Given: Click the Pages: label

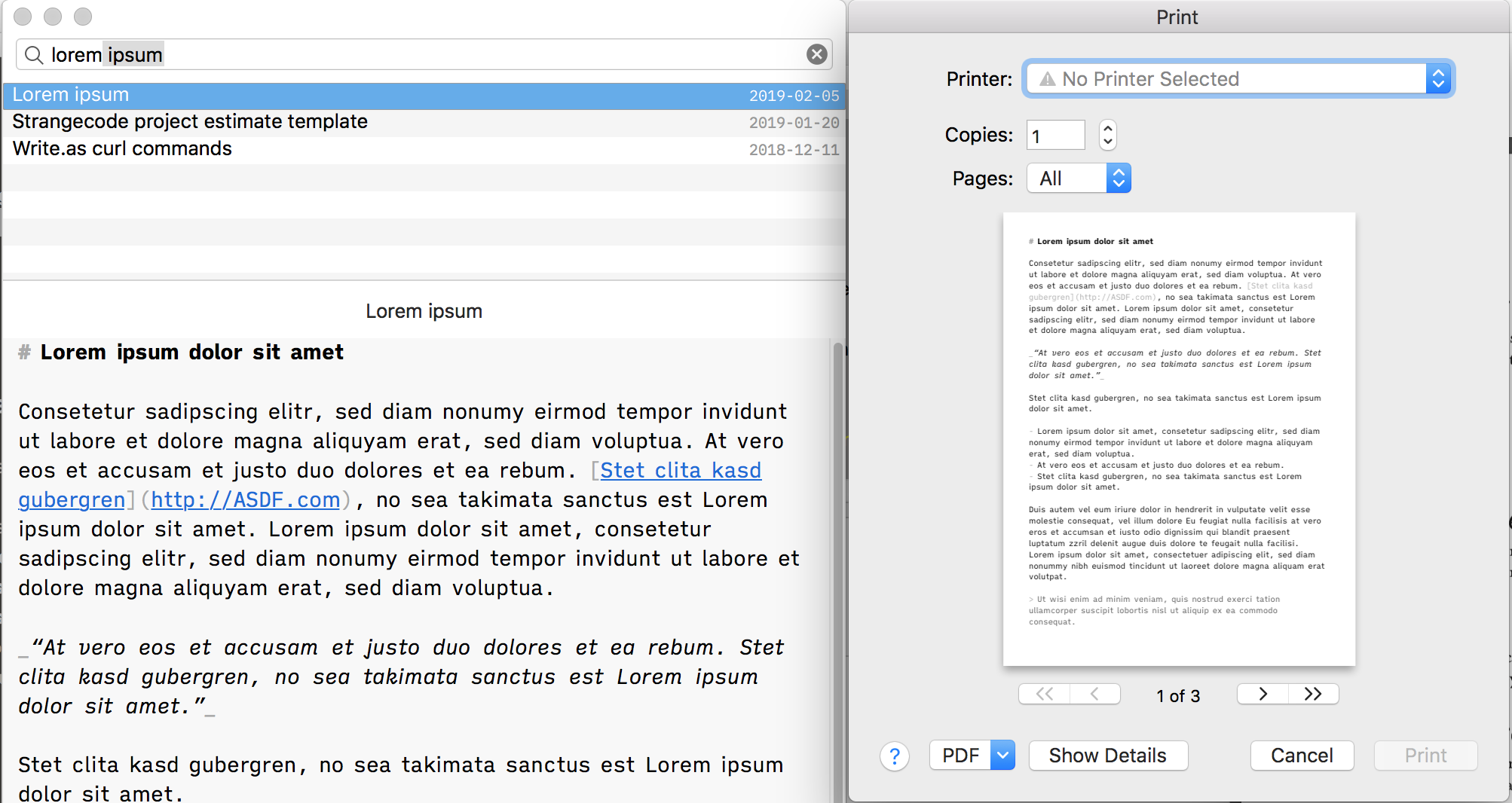Looking at the screenshot, I should [x=983, y=179].
